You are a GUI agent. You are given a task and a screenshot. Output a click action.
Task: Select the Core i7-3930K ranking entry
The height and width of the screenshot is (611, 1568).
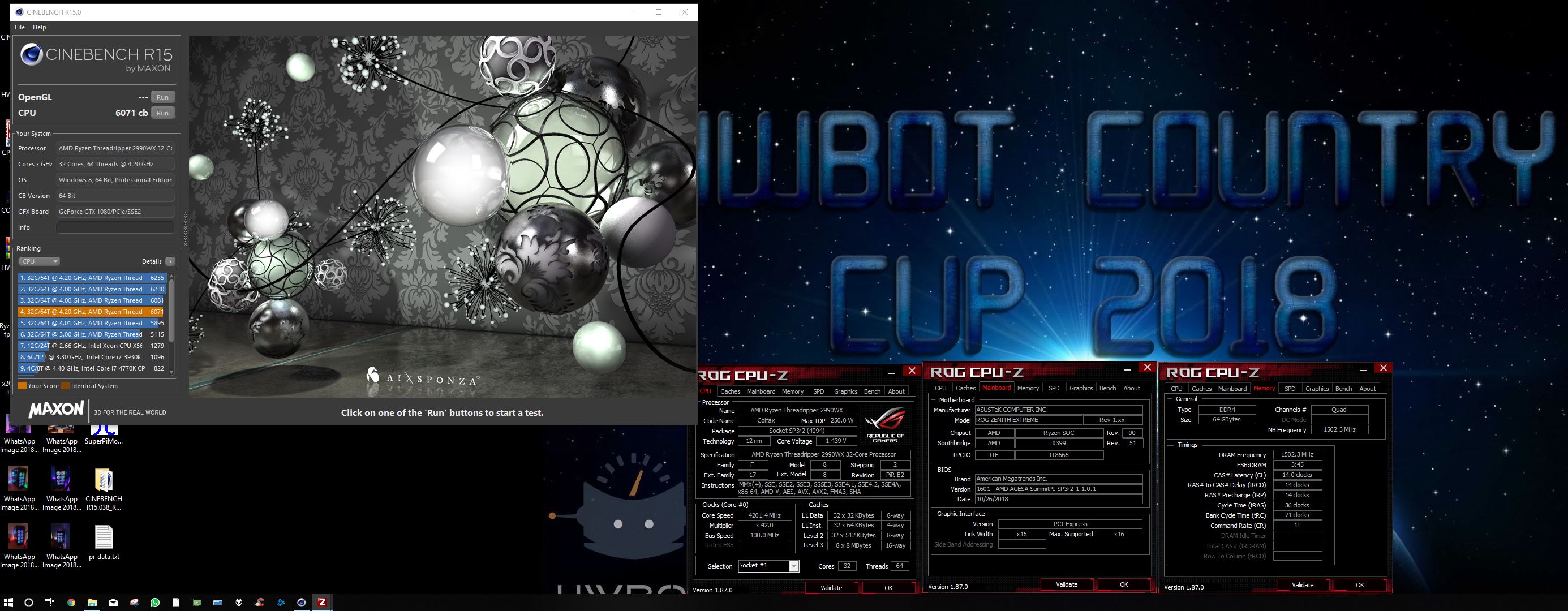92,357
